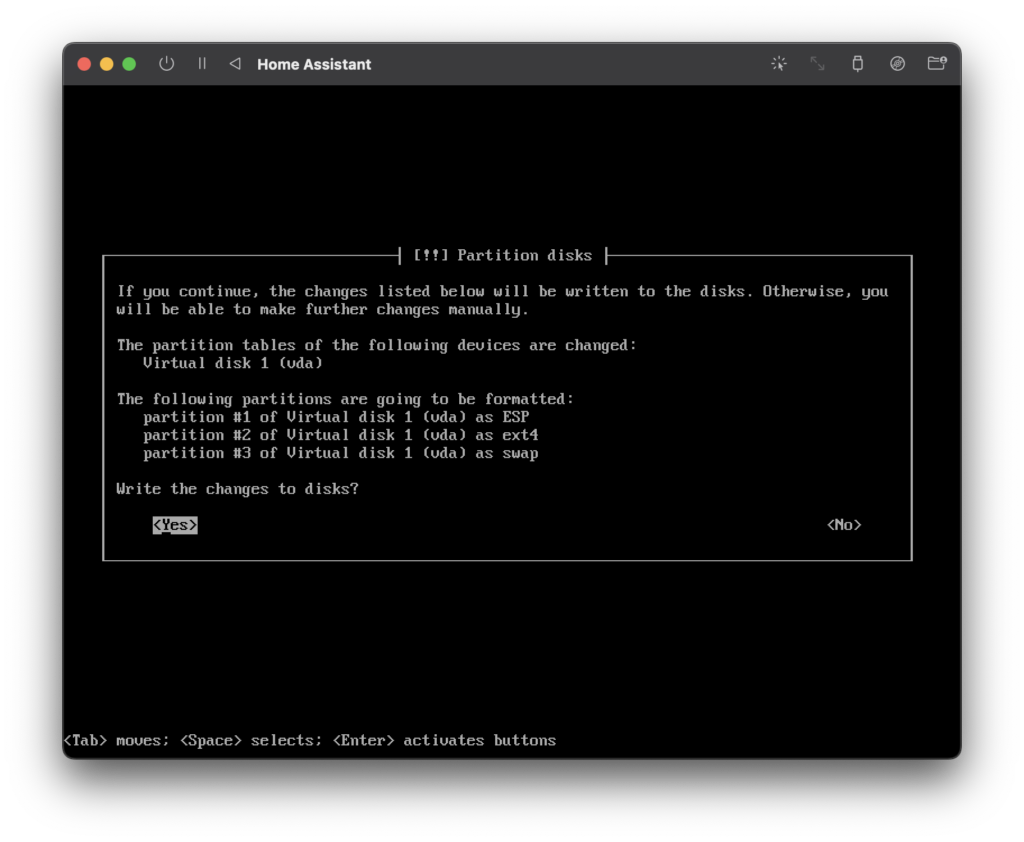This screenshot has width=1024, height=842.
Task: Close the window with red button
Action: 84,64
